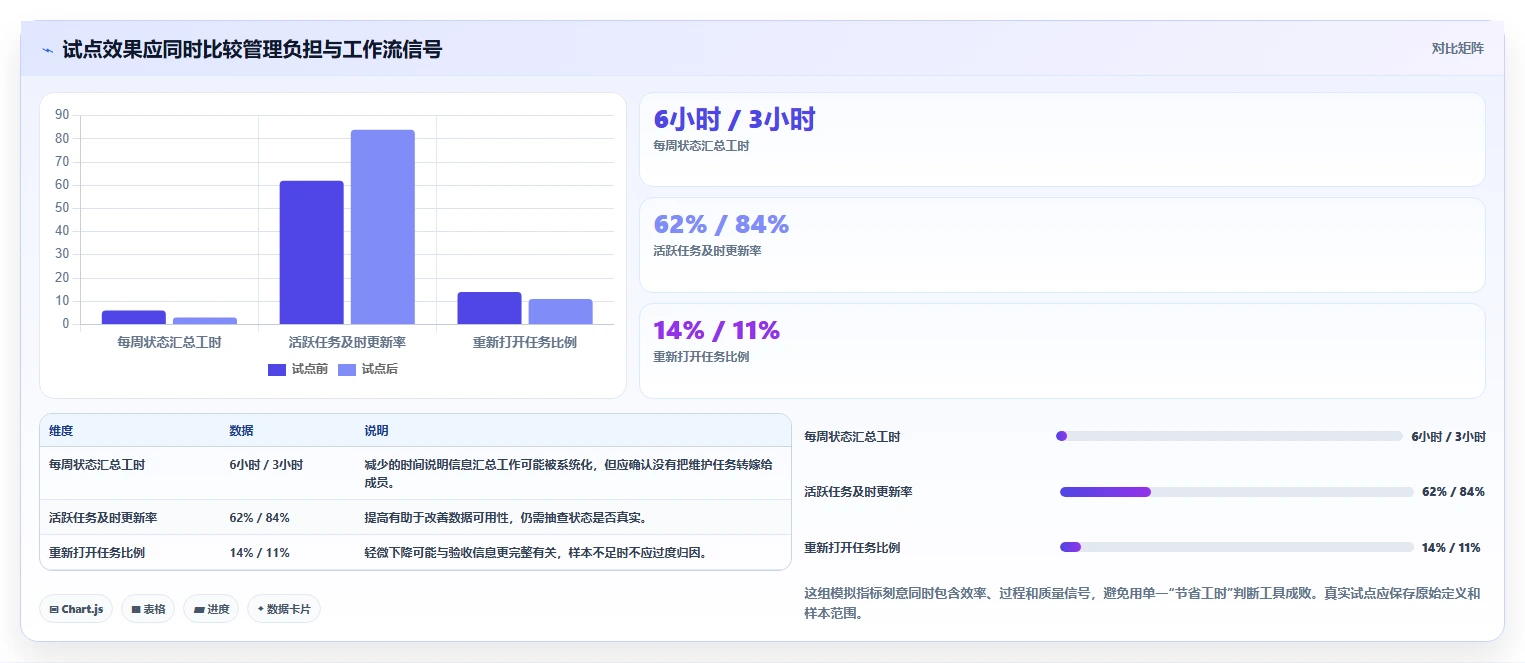The width and height of the screenshot is (1525, 663).
Task: Click the 数据 column header
Action: 241,431
